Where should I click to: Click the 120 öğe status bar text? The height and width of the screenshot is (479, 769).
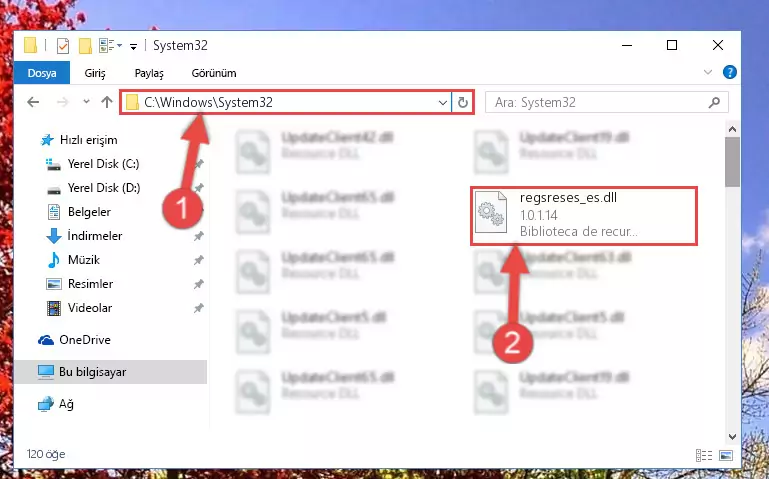46,454
